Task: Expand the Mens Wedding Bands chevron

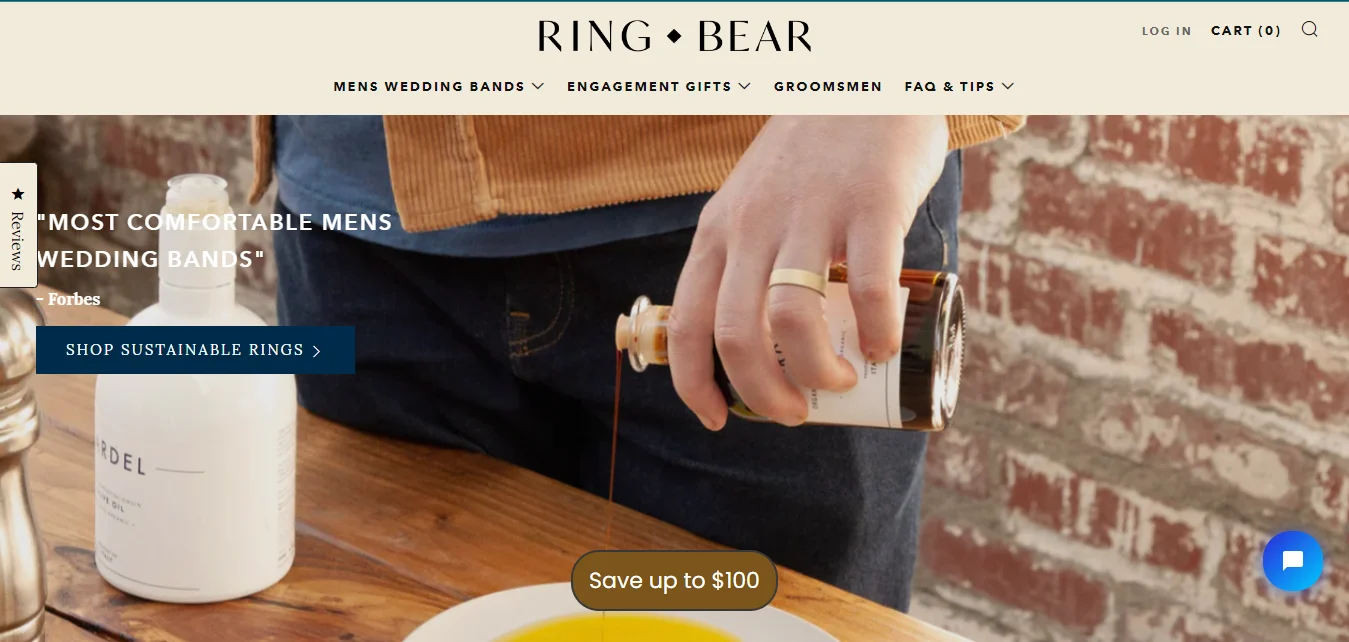Action: pos(538,86)
